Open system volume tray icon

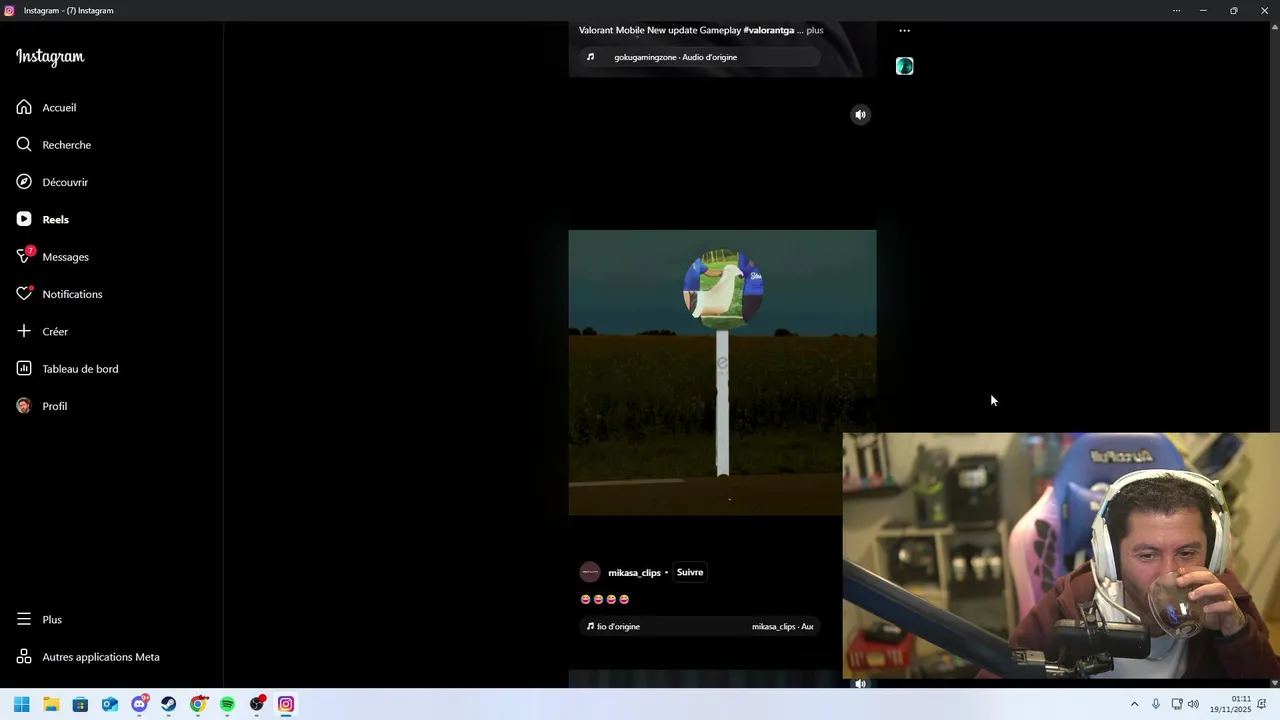coord(1193,704)
